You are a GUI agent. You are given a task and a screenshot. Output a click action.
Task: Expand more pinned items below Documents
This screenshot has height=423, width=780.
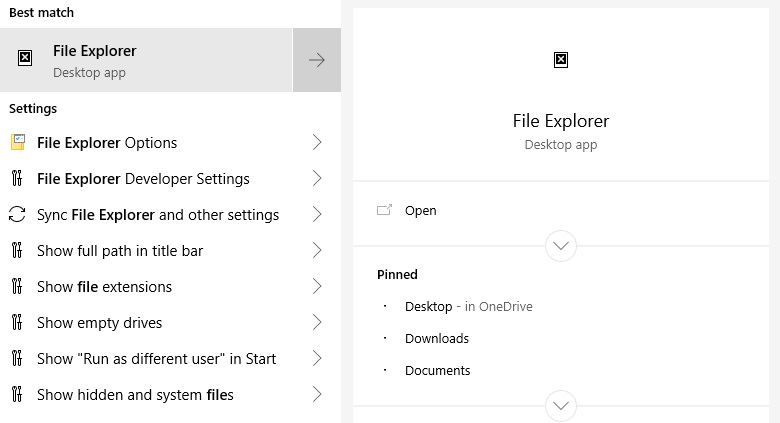[561, 406]
